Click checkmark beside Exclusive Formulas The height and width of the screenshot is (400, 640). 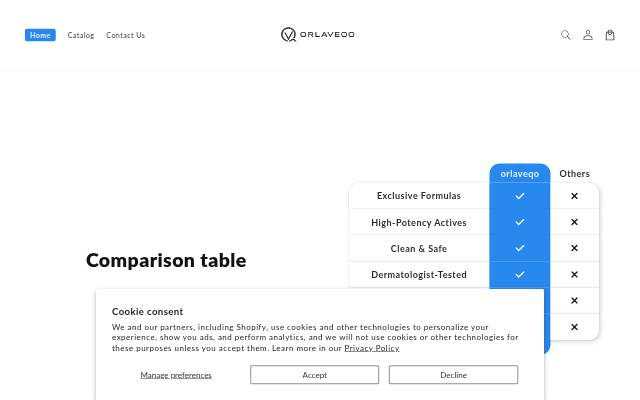520,196
